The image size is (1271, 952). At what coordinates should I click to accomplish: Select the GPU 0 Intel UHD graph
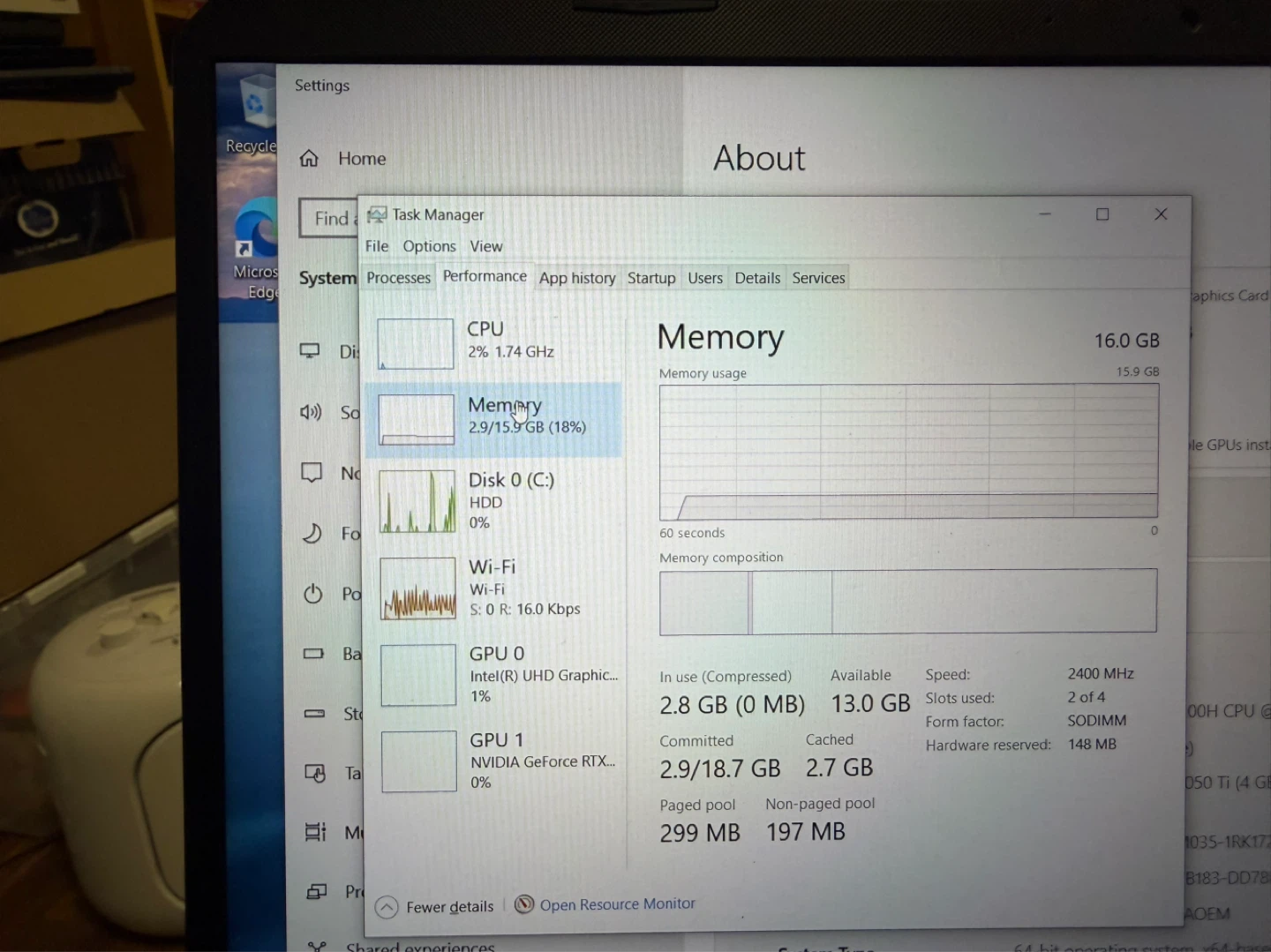[418, 676]
